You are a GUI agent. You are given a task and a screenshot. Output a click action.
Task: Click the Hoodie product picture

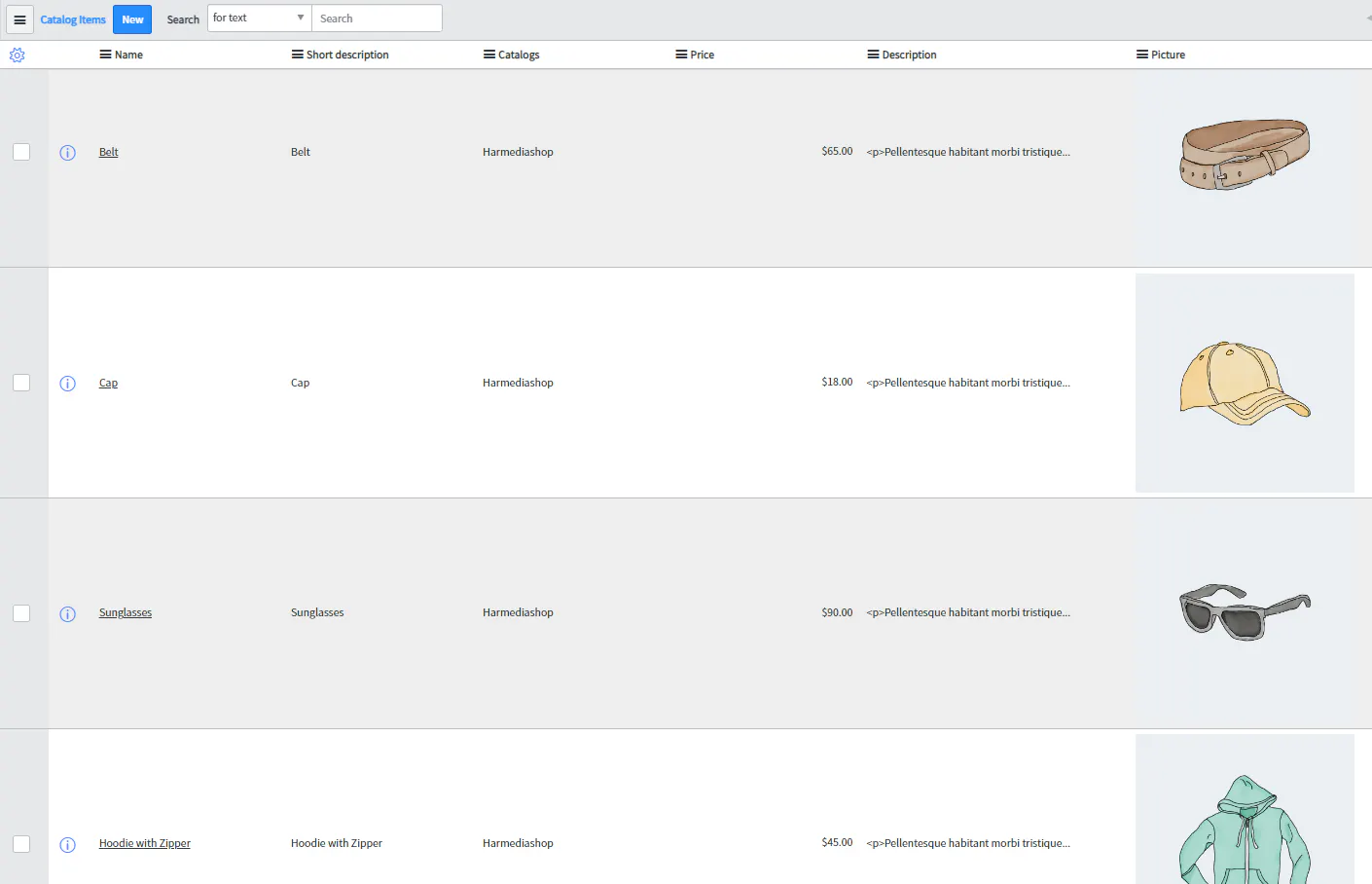pos(1245,809)
